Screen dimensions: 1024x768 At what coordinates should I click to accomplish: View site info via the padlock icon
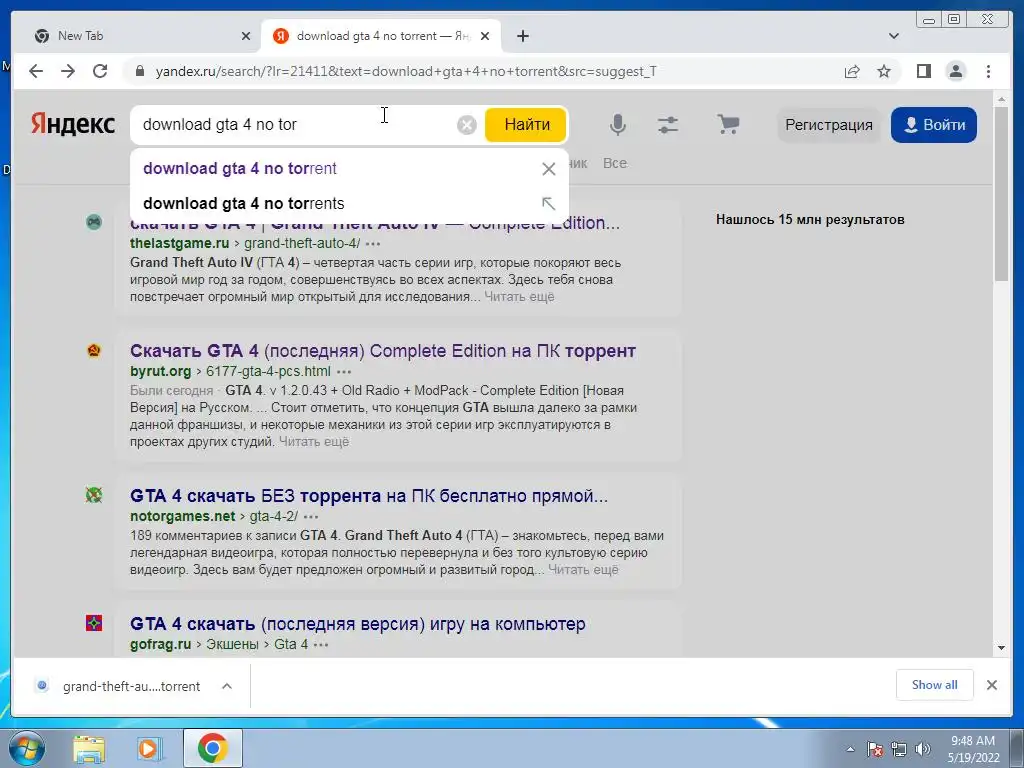point(139,71)
